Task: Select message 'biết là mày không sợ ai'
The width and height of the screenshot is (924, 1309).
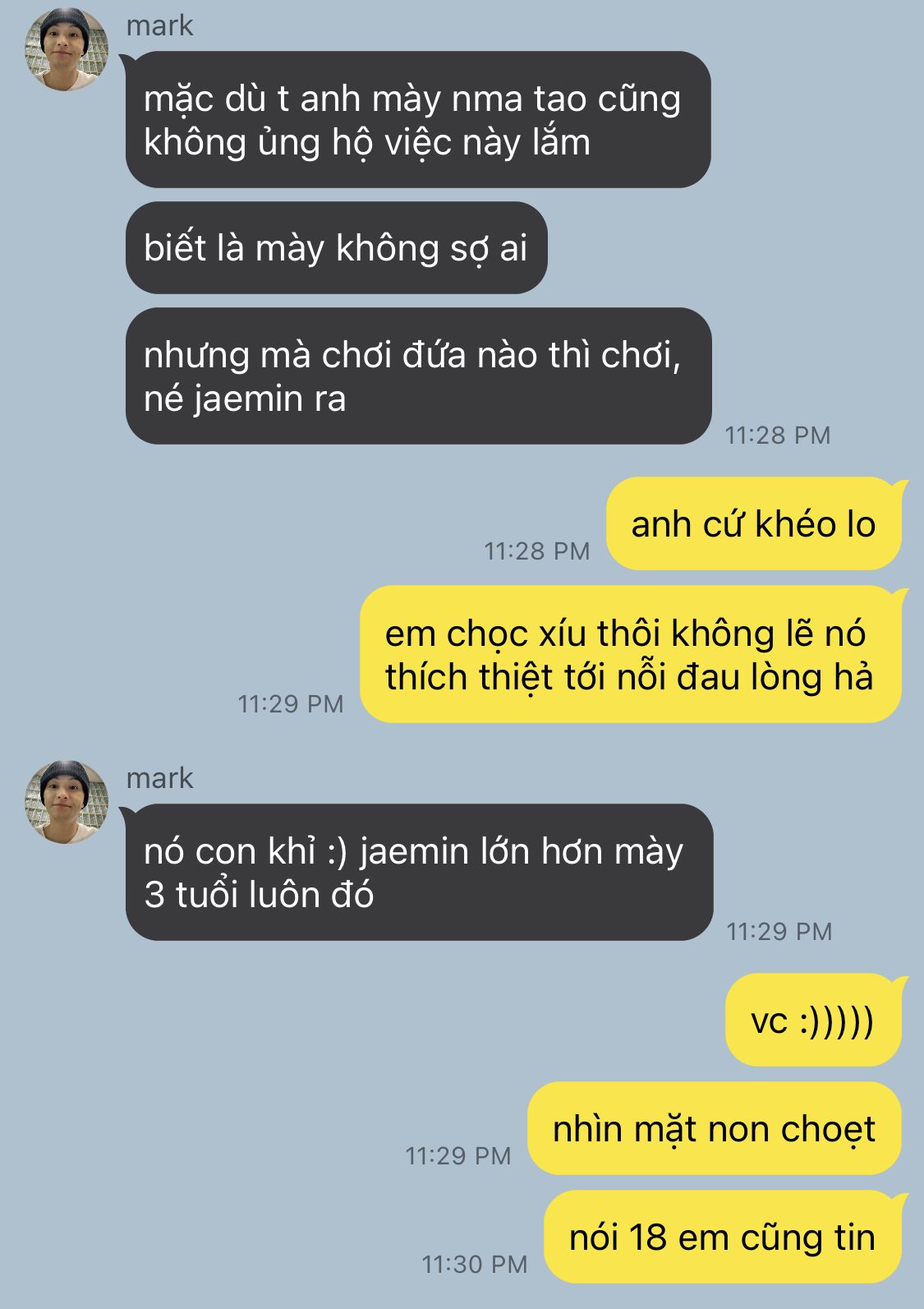Action: point(336,248)
